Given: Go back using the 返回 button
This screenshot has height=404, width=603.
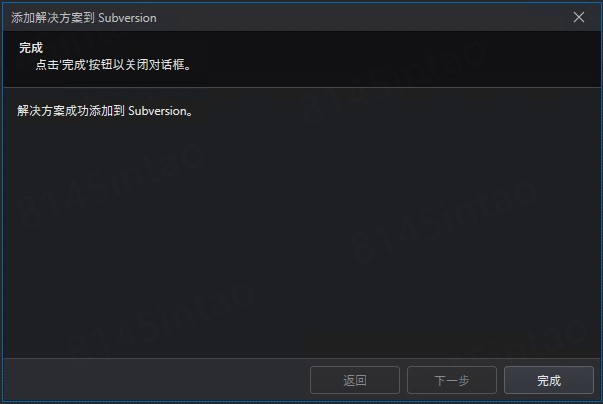Looking at the screenshot, I should pyautogui.click(x=355, y=380).
